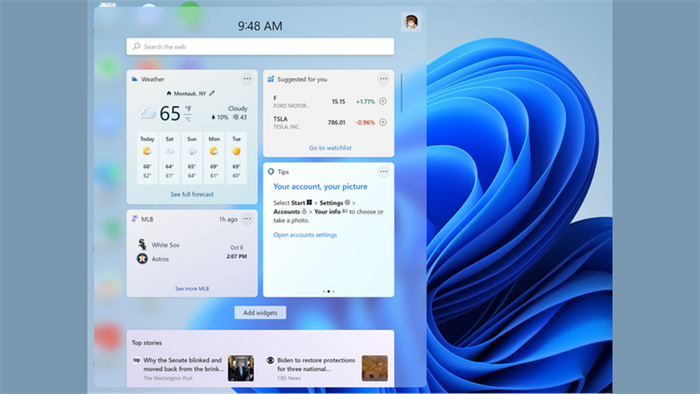The image size is (700, 394).
Task: Click the Suggested for you chart icon
Action: (271, 79)
